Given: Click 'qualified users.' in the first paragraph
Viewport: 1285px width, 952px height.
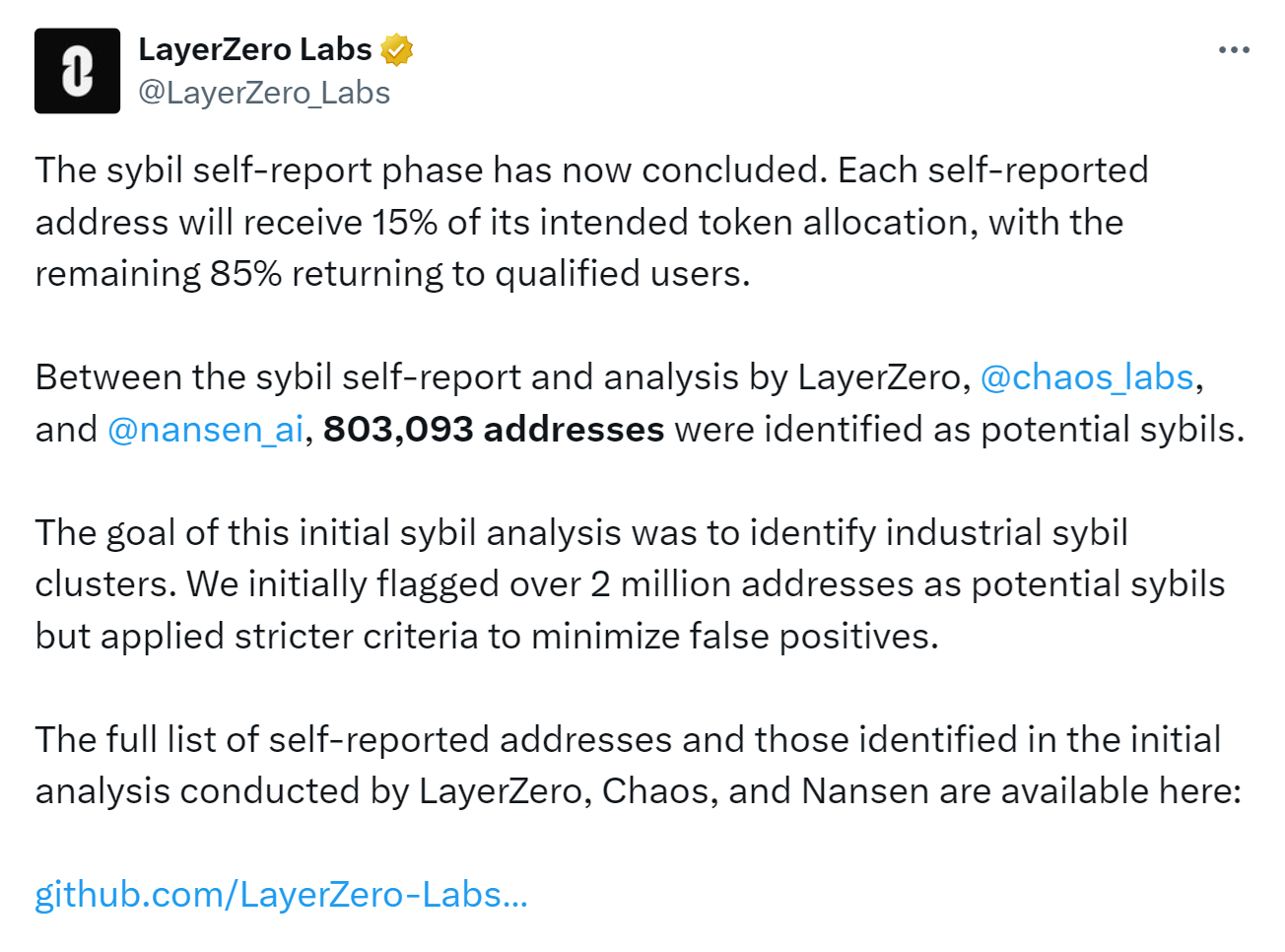Looking at the screenshot, I should (x=623, y=274).
